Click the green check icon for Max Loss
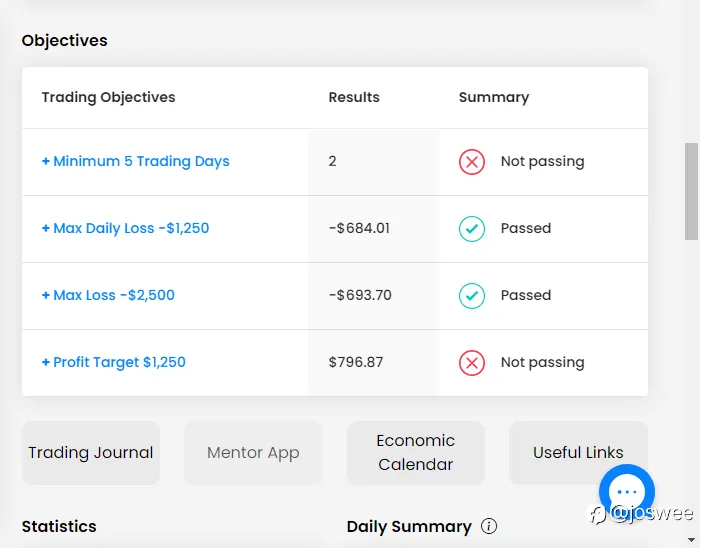This screenshot has height=549, width=701. (472, 296)
